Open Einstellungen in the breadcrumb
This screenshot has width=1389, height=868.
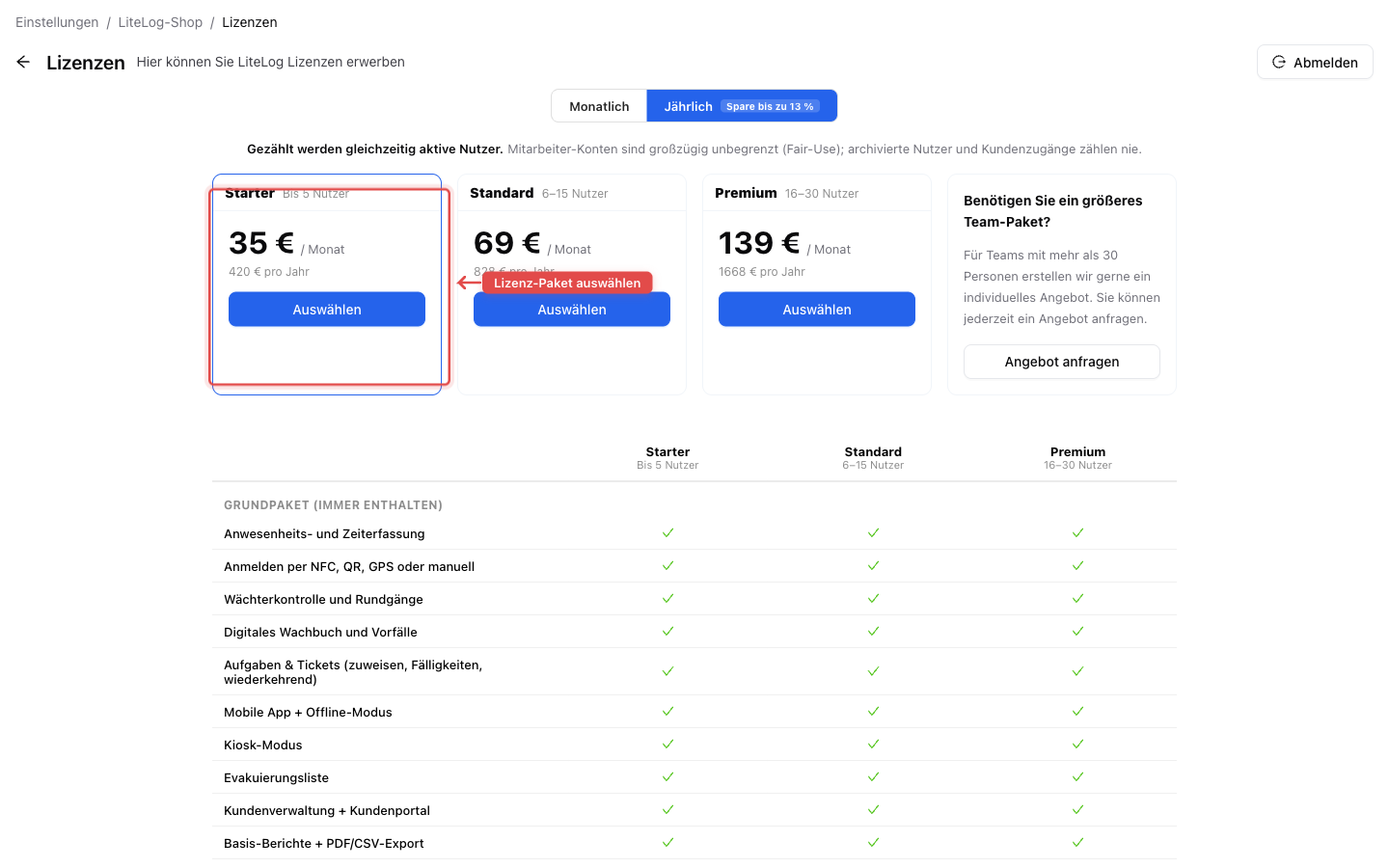pyautogui.click(x=57, y=22)
